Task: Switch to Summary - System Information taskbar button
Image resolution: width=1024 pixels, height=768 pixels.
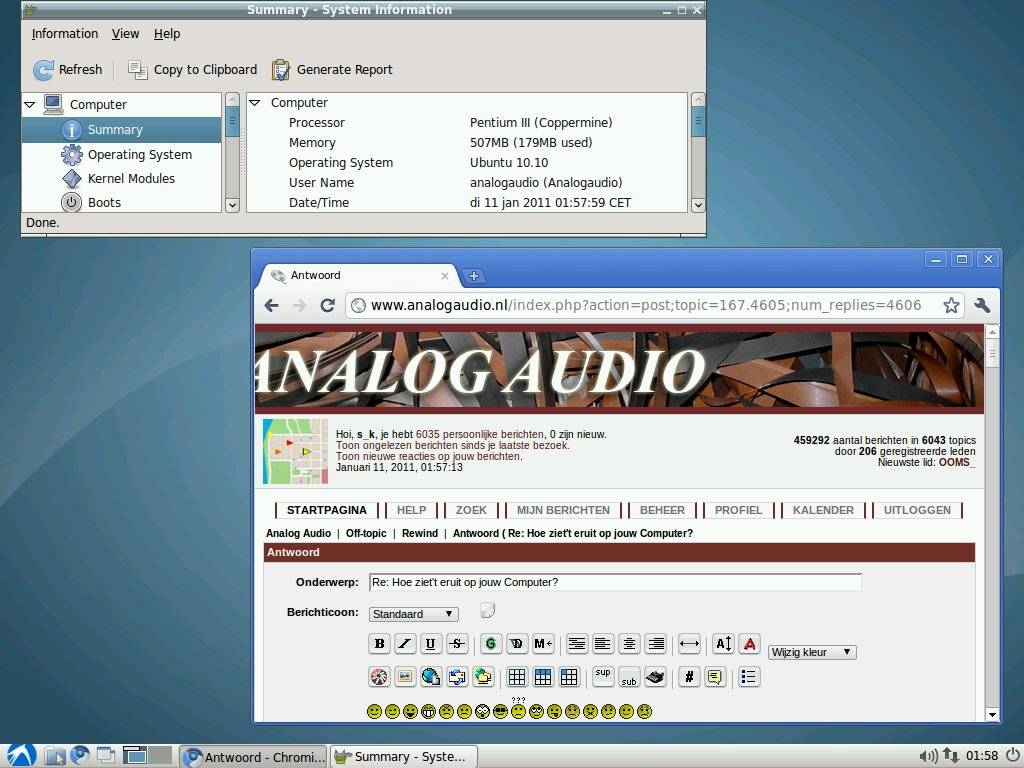Action: [x=404, y=757]
